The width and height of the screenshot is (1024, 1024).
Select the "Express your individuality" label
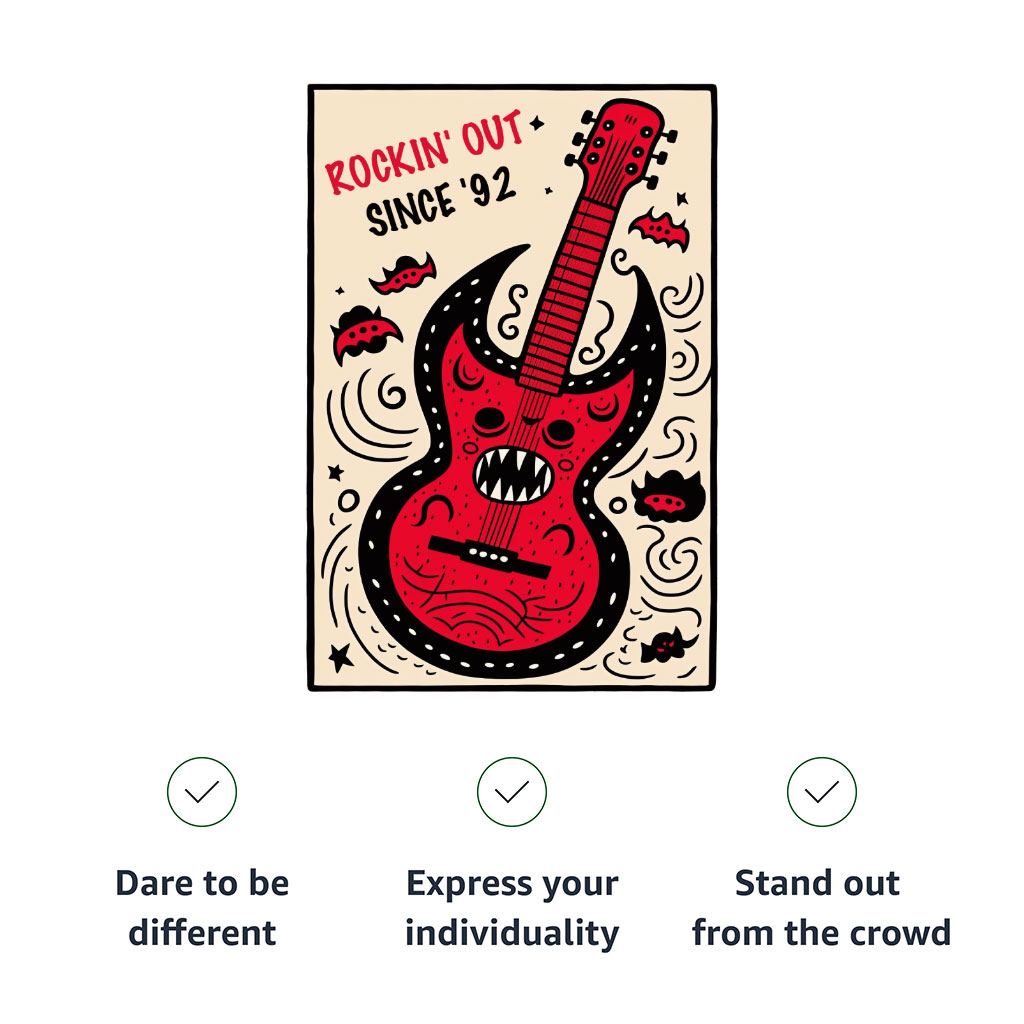[x=512, y=908]
